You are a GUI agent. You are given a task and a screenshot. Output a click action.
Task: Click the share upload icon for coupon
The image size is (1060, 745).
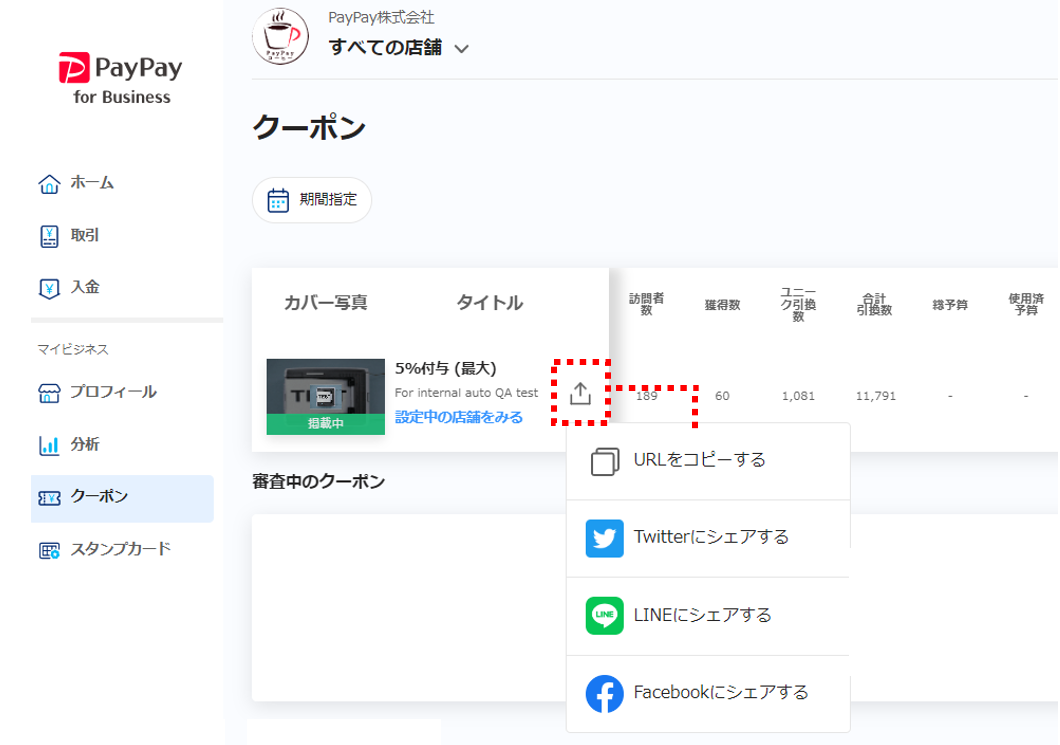coord(580,393)
